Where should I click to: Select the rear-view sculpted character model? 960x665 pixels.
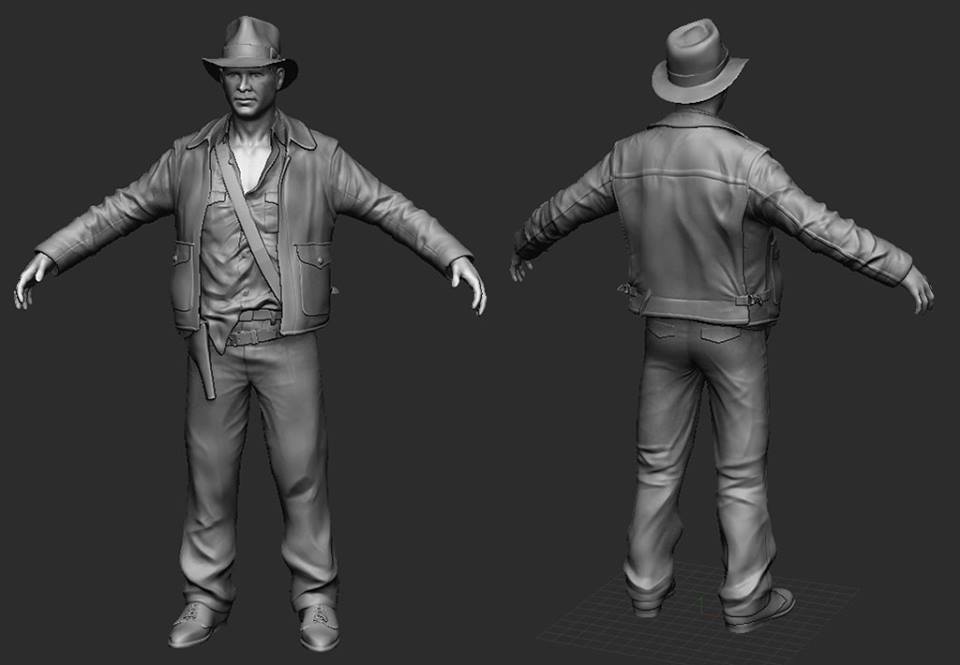(722, 325)
